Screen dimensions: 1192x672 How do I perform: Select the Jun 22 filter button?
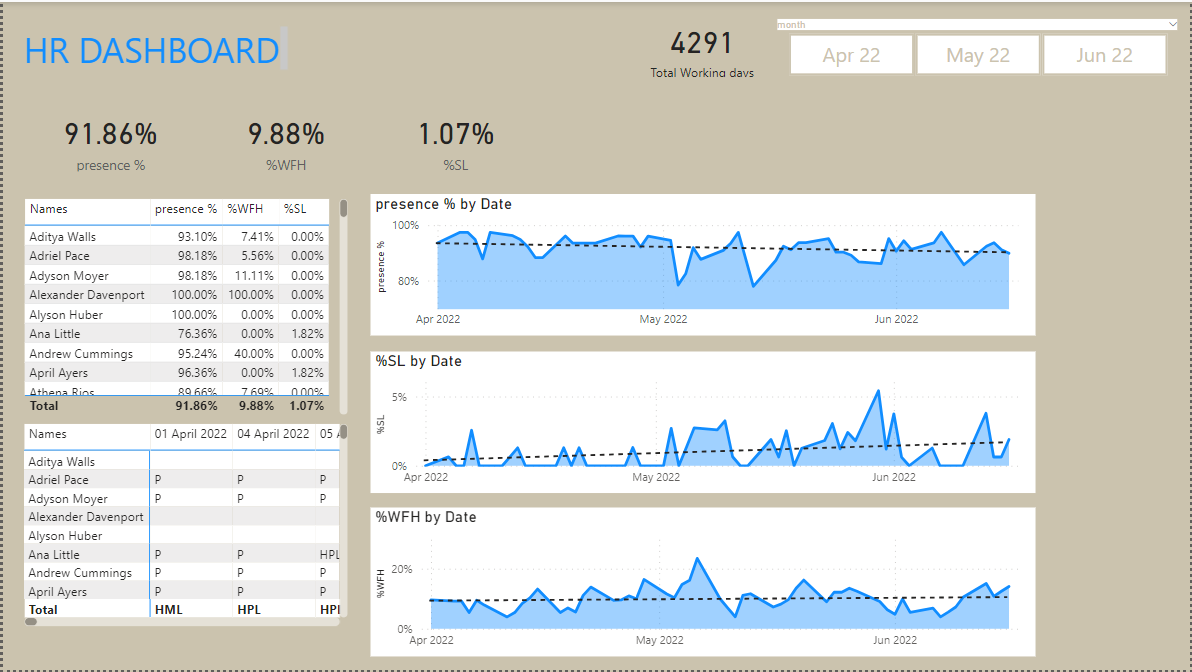click(x=1105, y=54)
